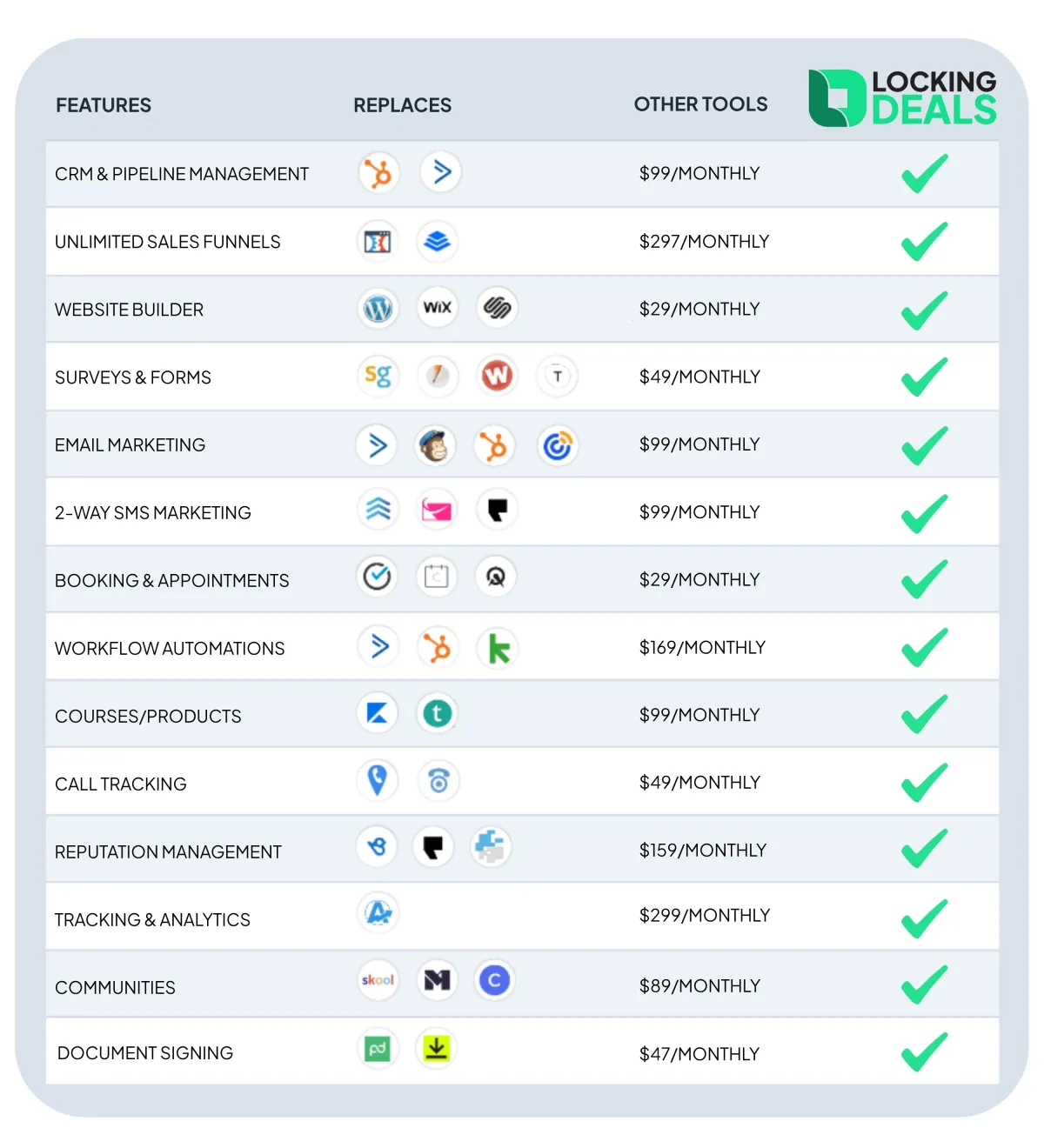Click the Features column header
1044x1148 pixels.
pyautogui.click(x=104, y=105)
